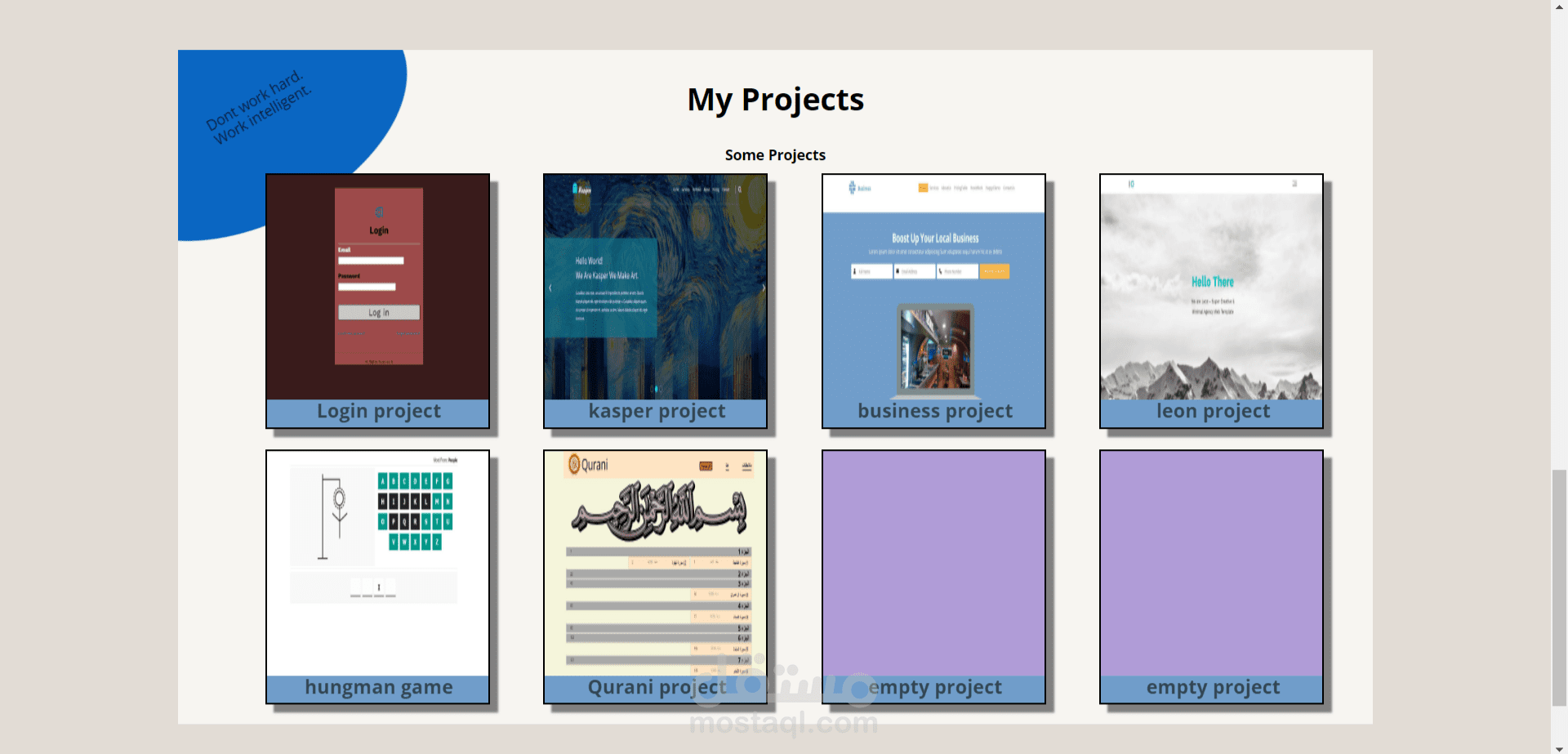Open the hungman game thumbnail image
1568x754 pixels.
pyautogui.click(x=378, y=563)
